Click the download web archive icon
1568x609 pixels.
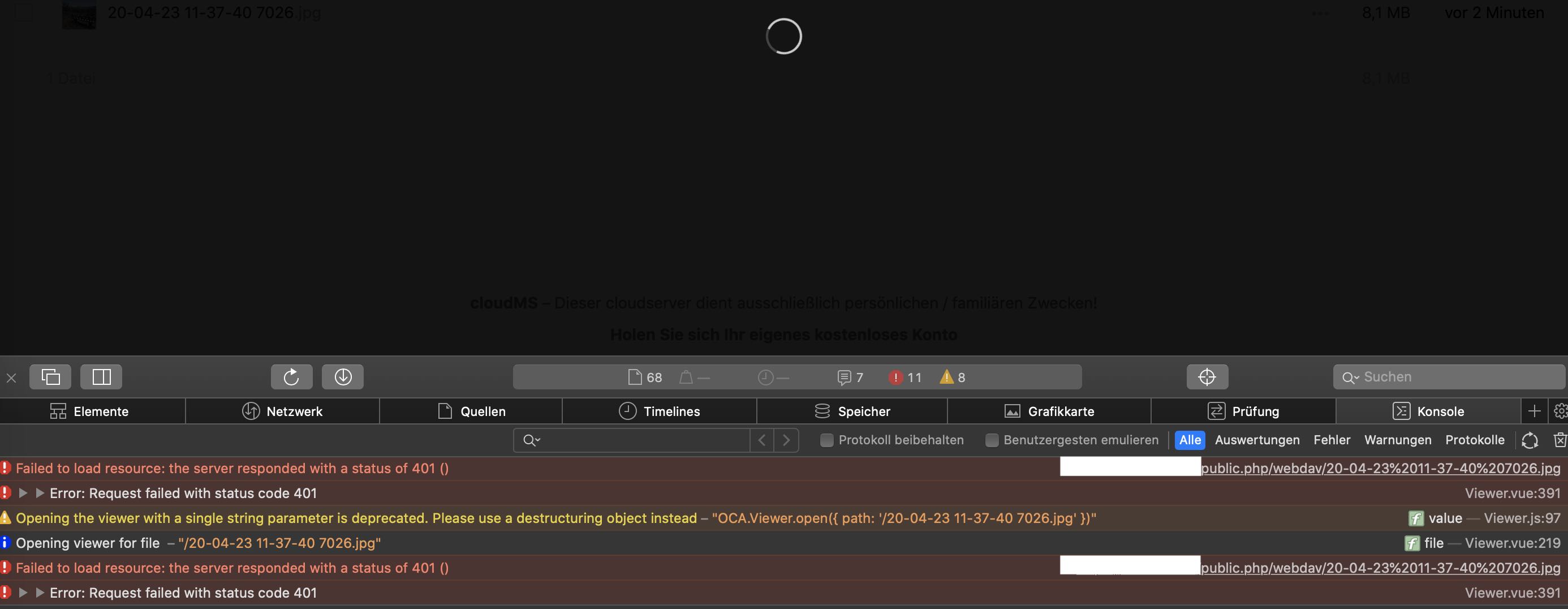[x=343, y=377]
